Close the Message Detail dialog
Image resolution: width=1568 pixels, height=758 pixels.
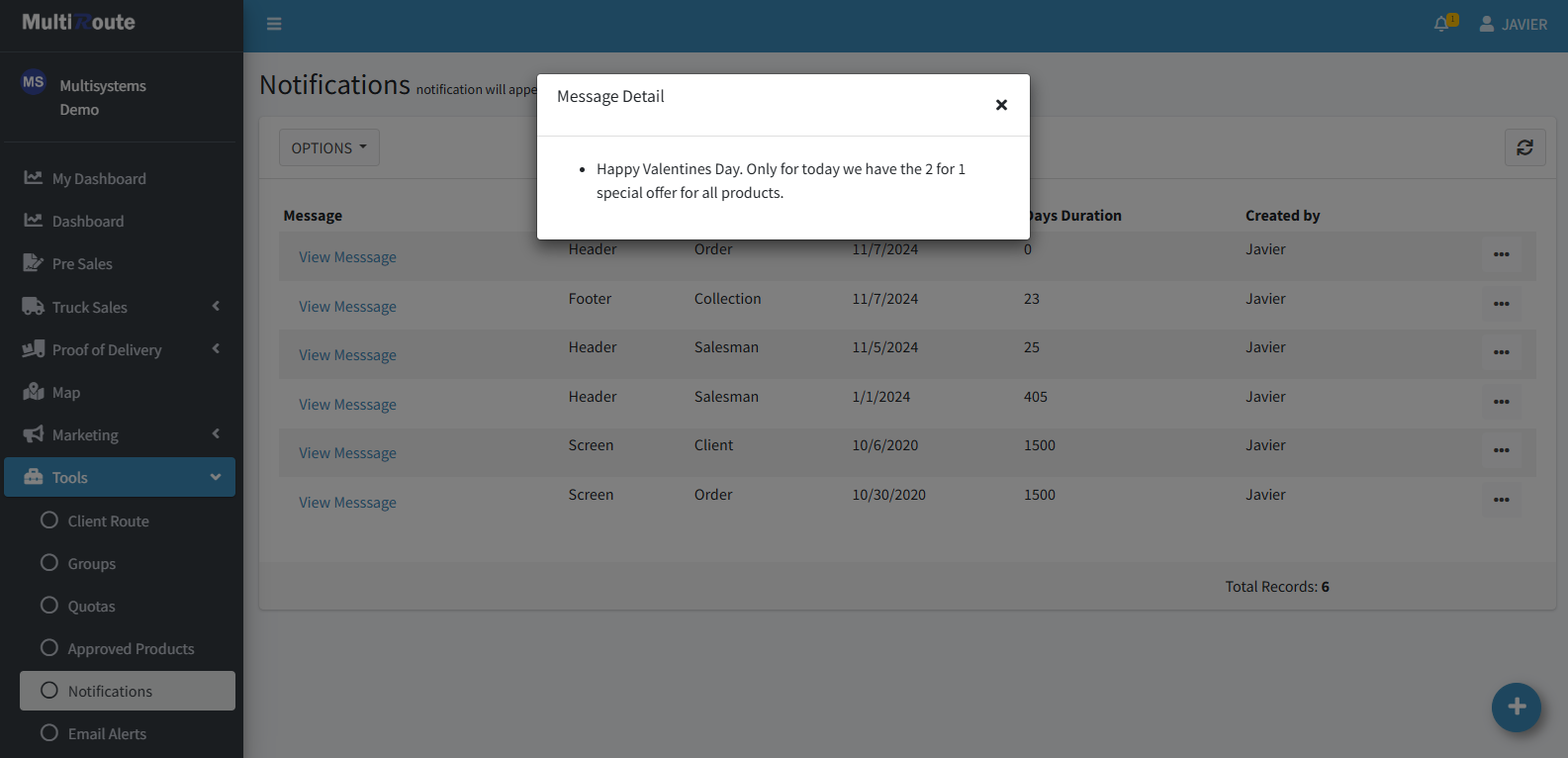[x=1001, y=105]
